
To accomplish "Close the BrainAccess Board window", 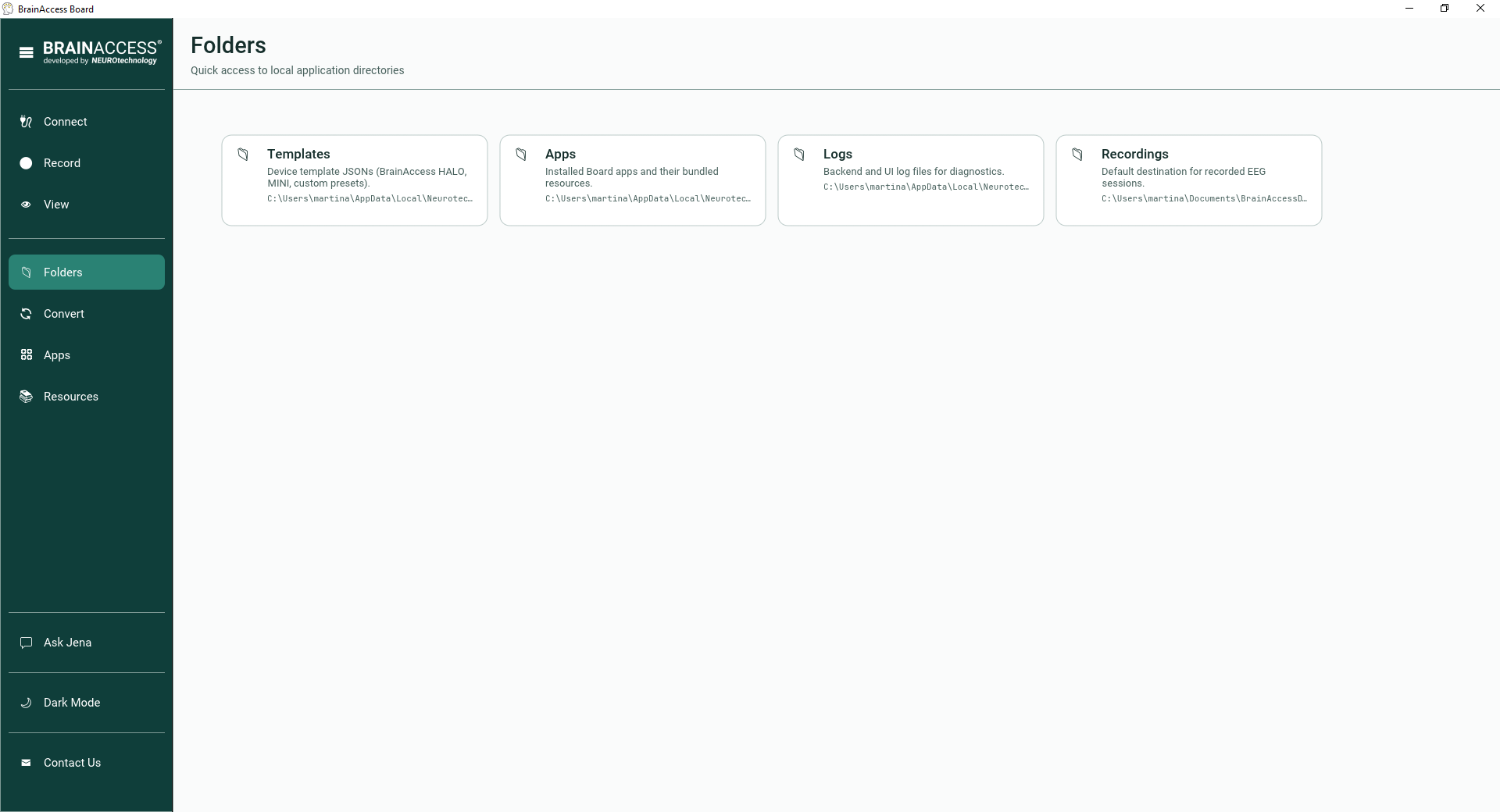I will pos(1480,9).
